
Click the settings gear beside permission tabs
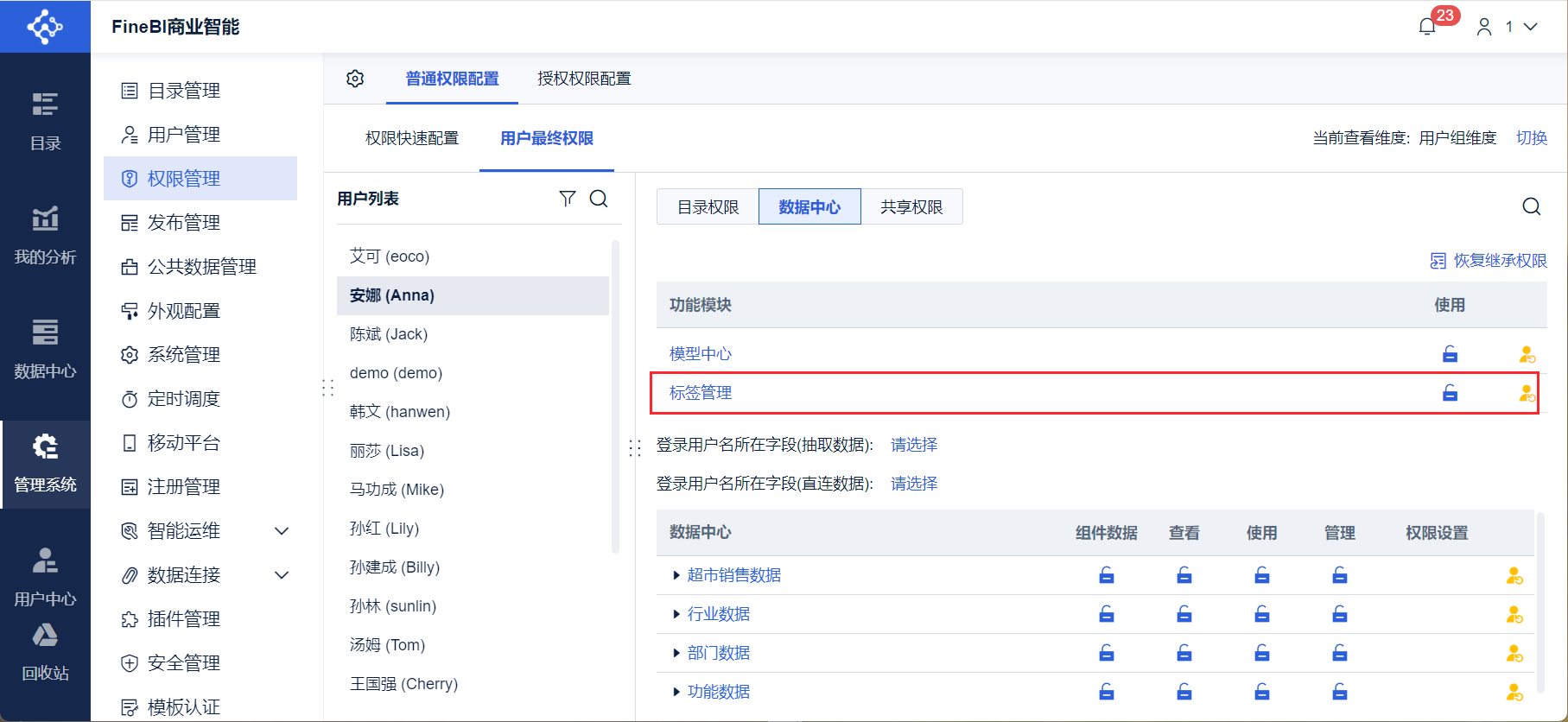coord(355,79)
